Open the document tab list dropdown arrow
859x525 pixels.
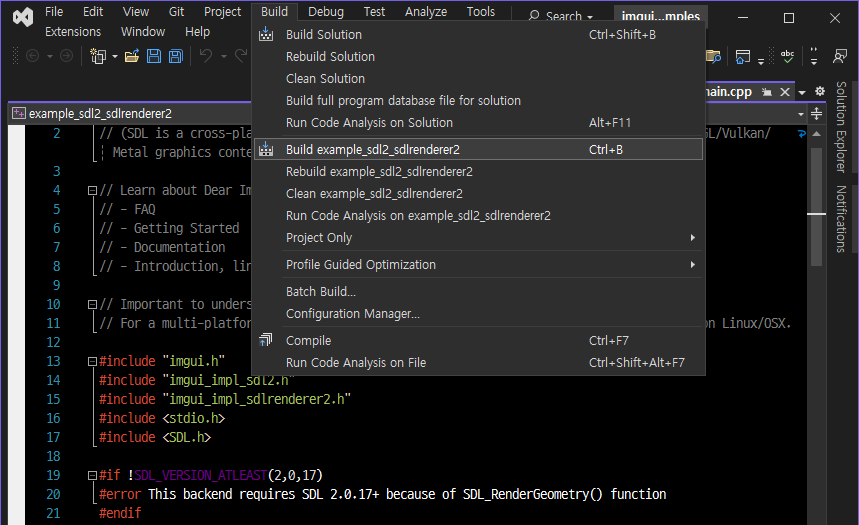802,92
